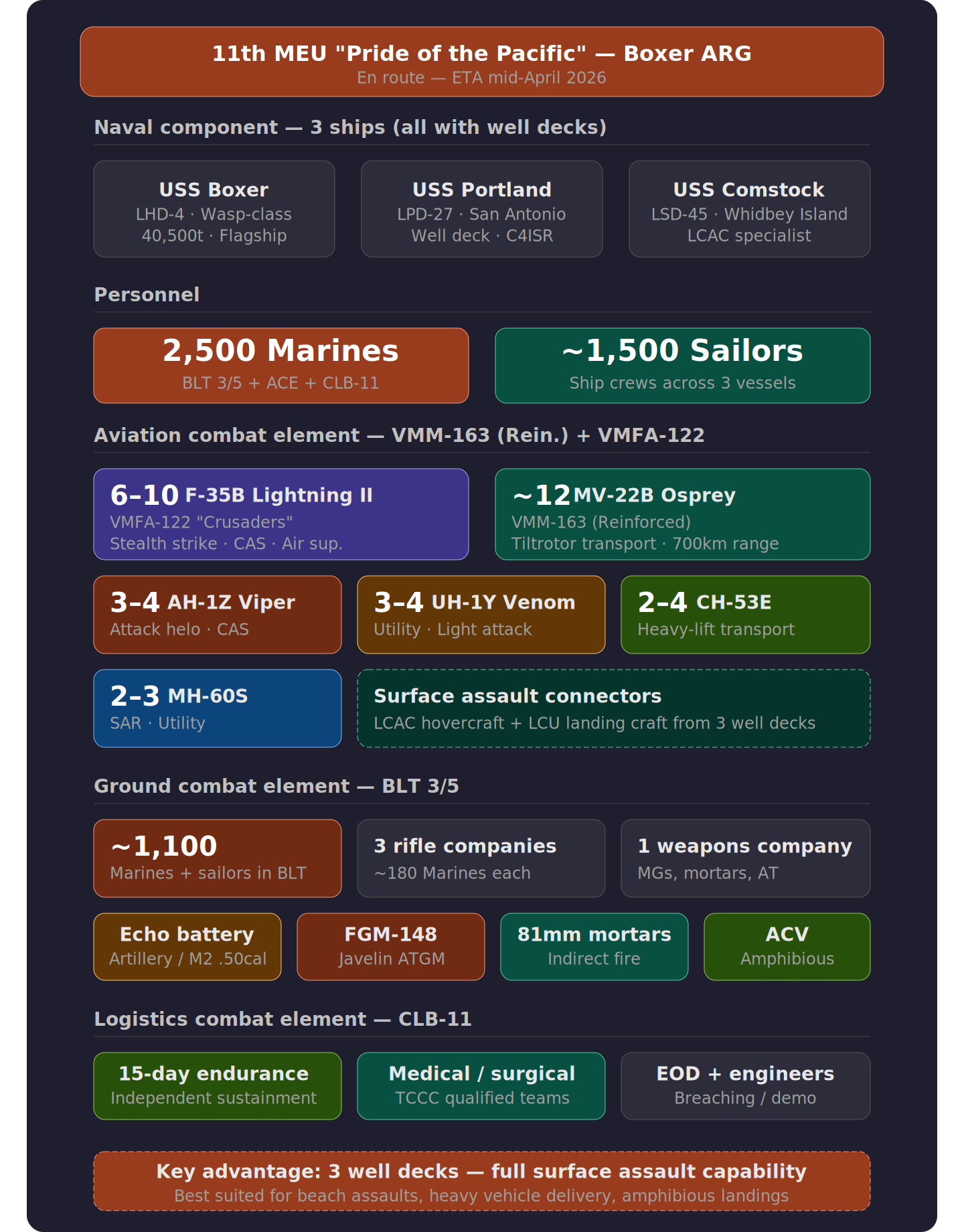The width and height of the screenshot is (964, 1232).
Task: Click the CH-53E heavy-lift card
Action: click(745, 615)
